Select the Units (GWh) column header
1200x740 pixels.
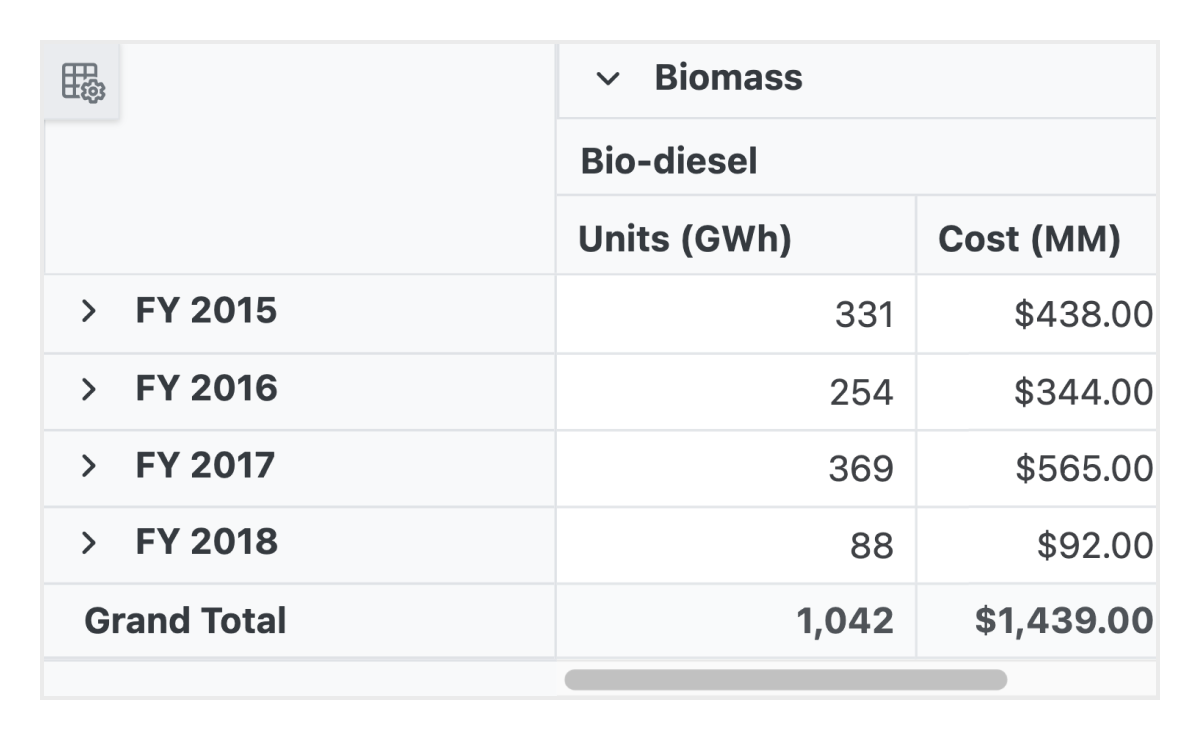(685, 239)
